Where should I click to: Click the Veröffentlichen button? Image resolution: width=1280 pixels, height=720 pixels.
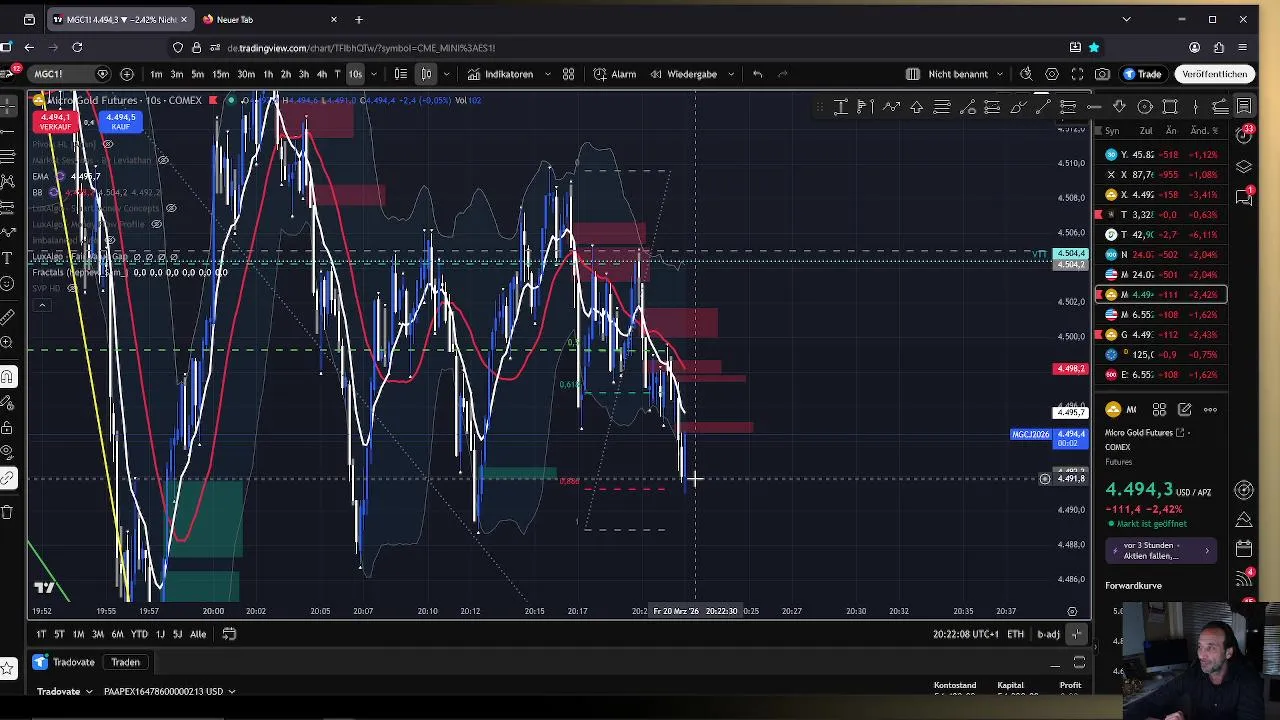tap(1214, 74)
